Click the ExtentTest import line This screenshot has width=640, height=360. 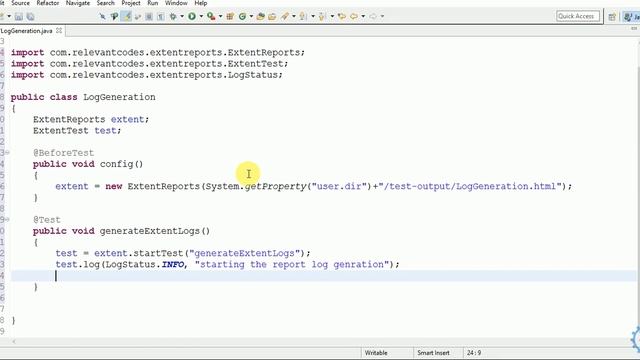click(x=149, y=64)
